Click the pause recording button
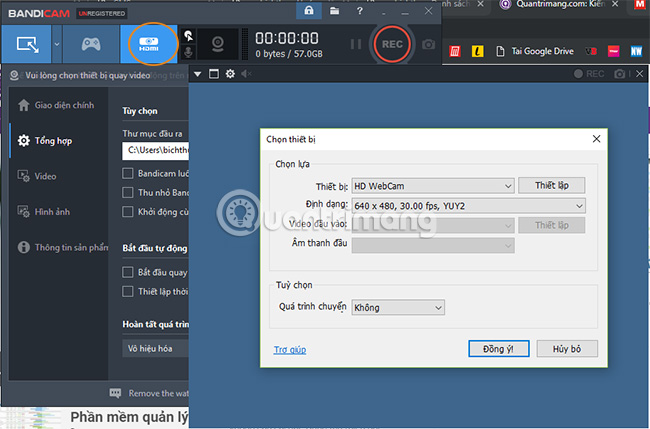 pos(356,44)
